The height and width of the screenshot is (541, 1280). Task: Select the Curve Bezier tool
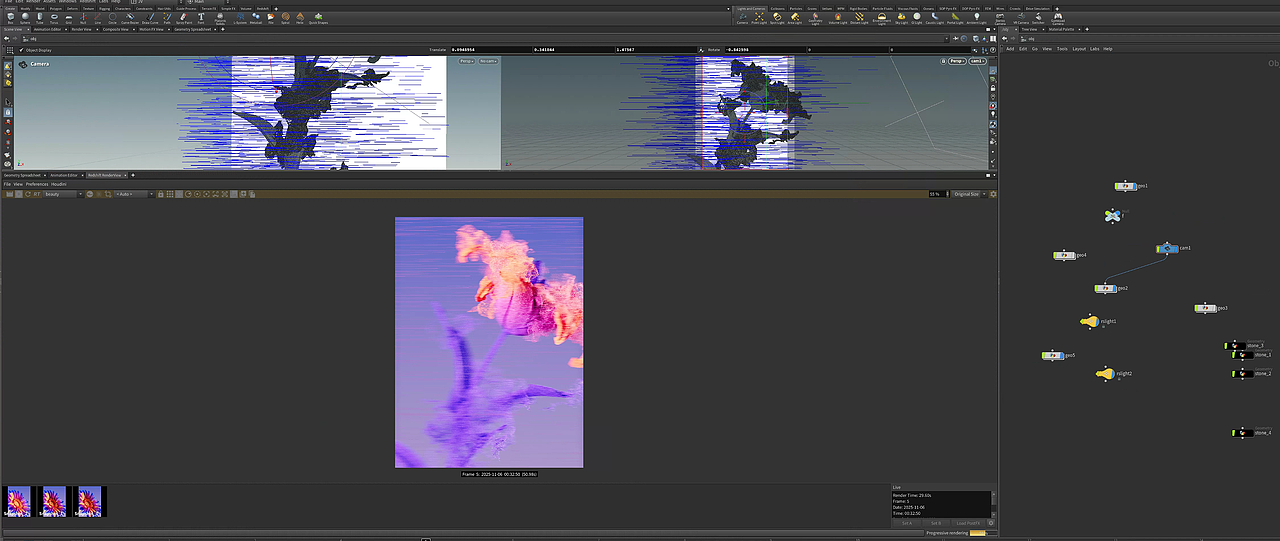pyautogui.click(x=129, y=18)
